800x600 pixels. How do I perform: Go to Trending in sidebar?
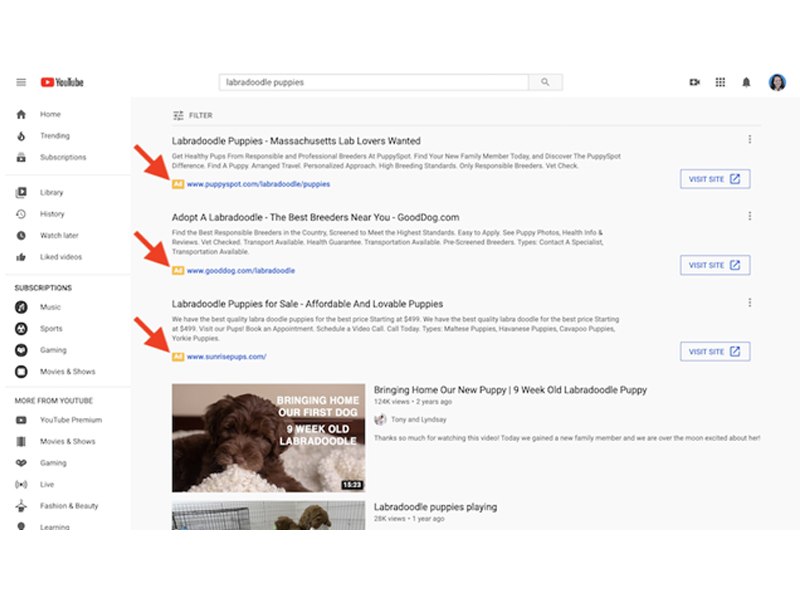(54, 136)
